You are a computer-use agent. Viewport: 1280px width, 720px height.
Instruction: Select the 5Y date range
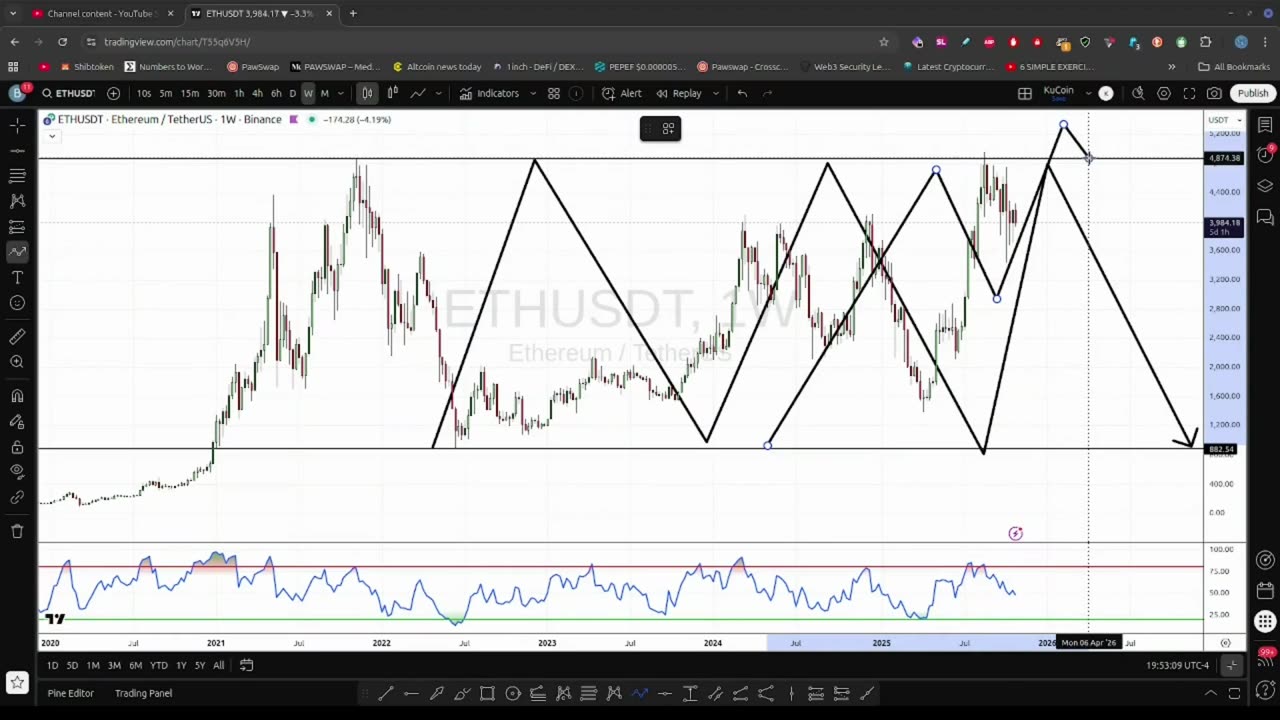pyautogui.click(x=200, y=665)
